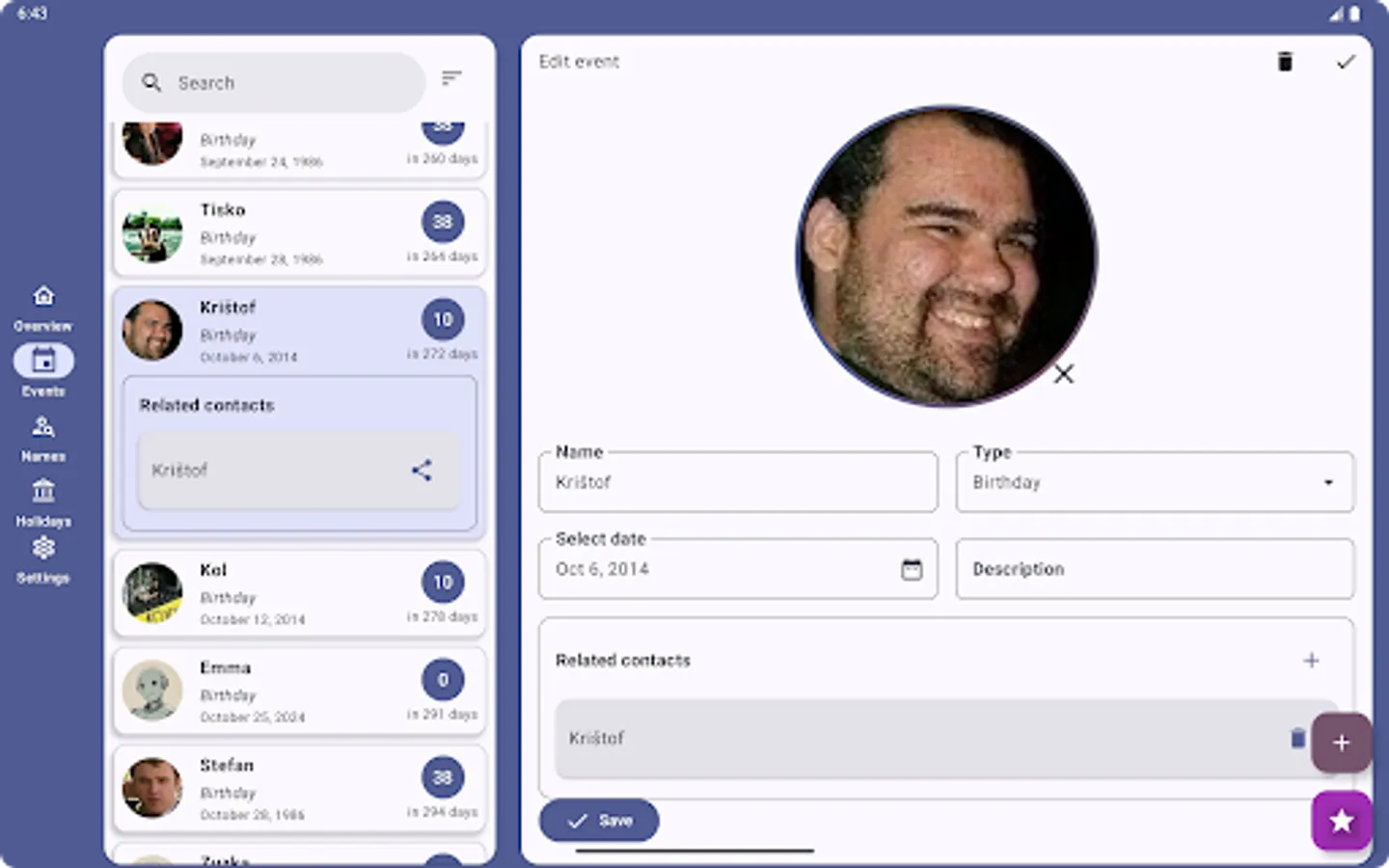Open the Settings section

43,556
